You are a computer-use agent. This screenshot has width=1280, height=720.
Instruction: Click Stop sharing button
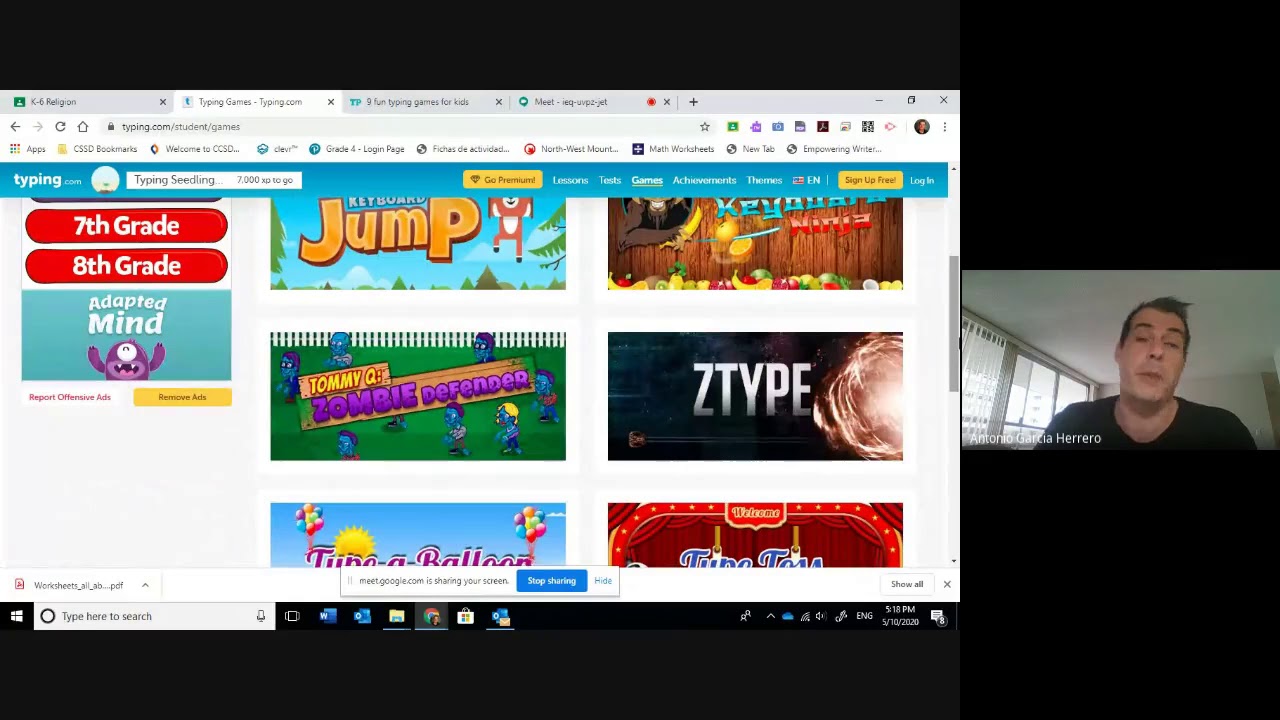click(552, 581)
